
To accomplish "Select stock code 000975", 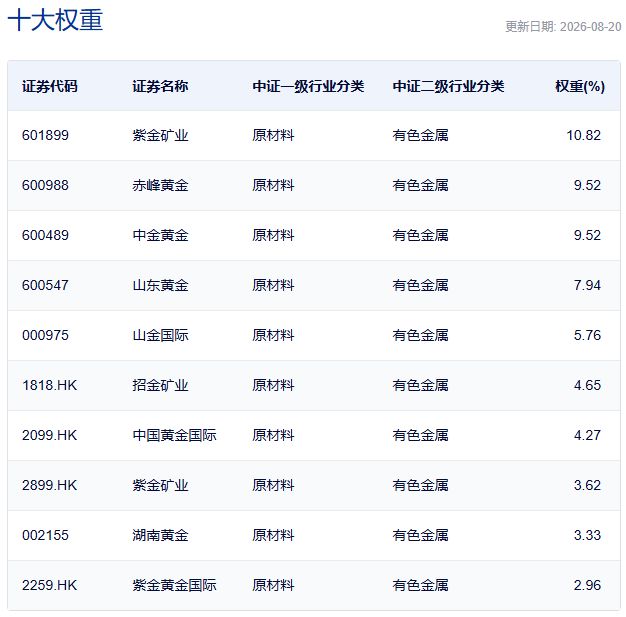I will coord(45,335).
